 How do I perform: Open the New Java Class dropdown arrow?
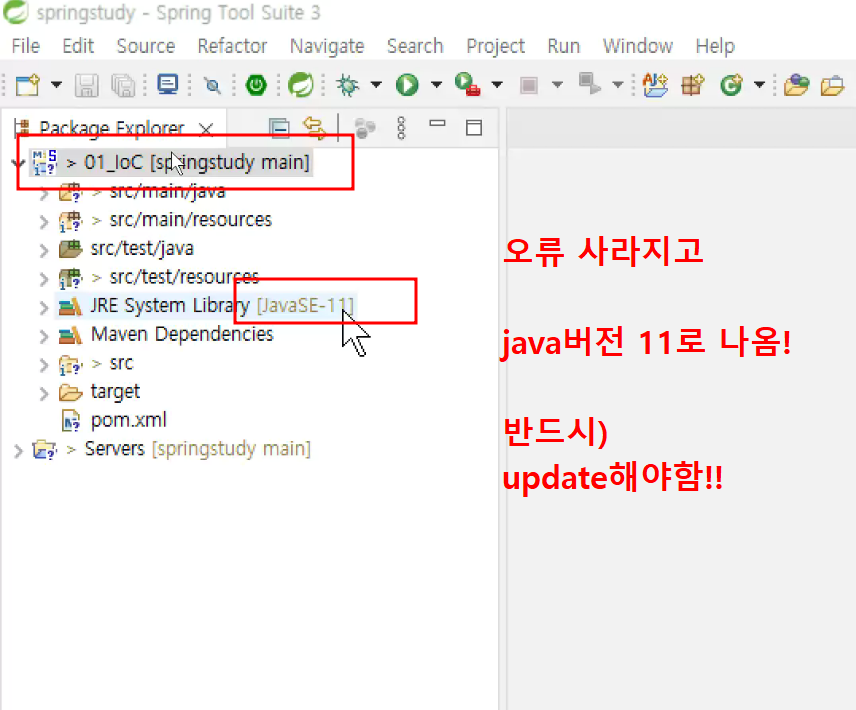pyautogui.click(x=759, y=85)
